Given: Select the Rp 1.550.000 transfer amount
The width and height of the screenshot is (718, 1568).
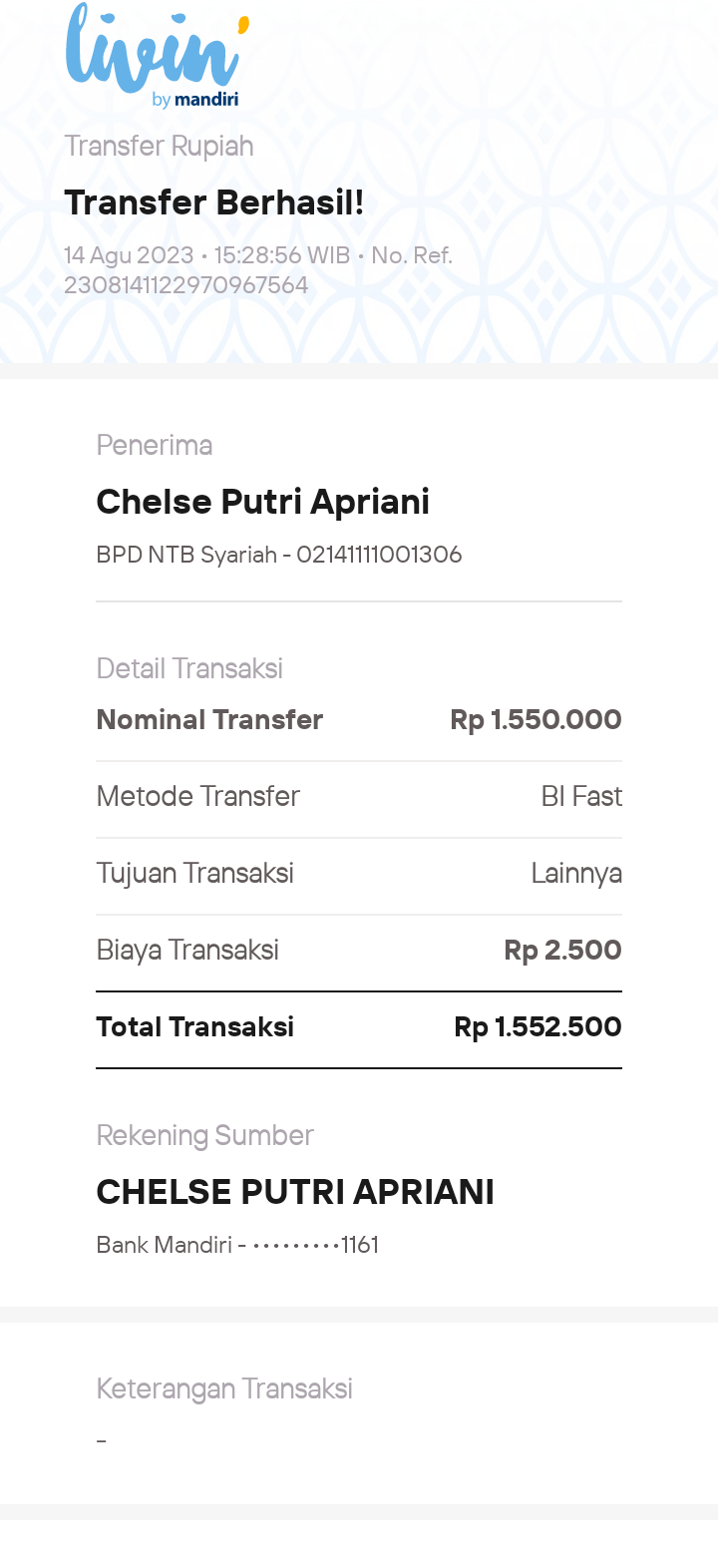Looking at the screenshot, I should coord(536,719).
